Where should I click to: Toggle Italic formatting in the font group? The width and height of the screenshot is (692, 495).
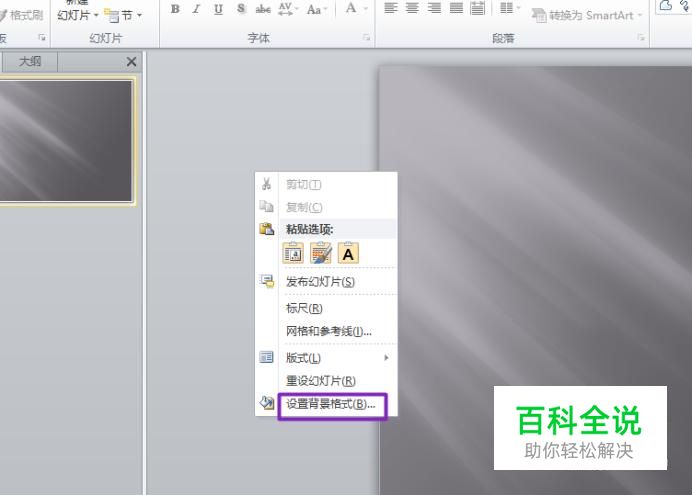[x=196, y=9]
